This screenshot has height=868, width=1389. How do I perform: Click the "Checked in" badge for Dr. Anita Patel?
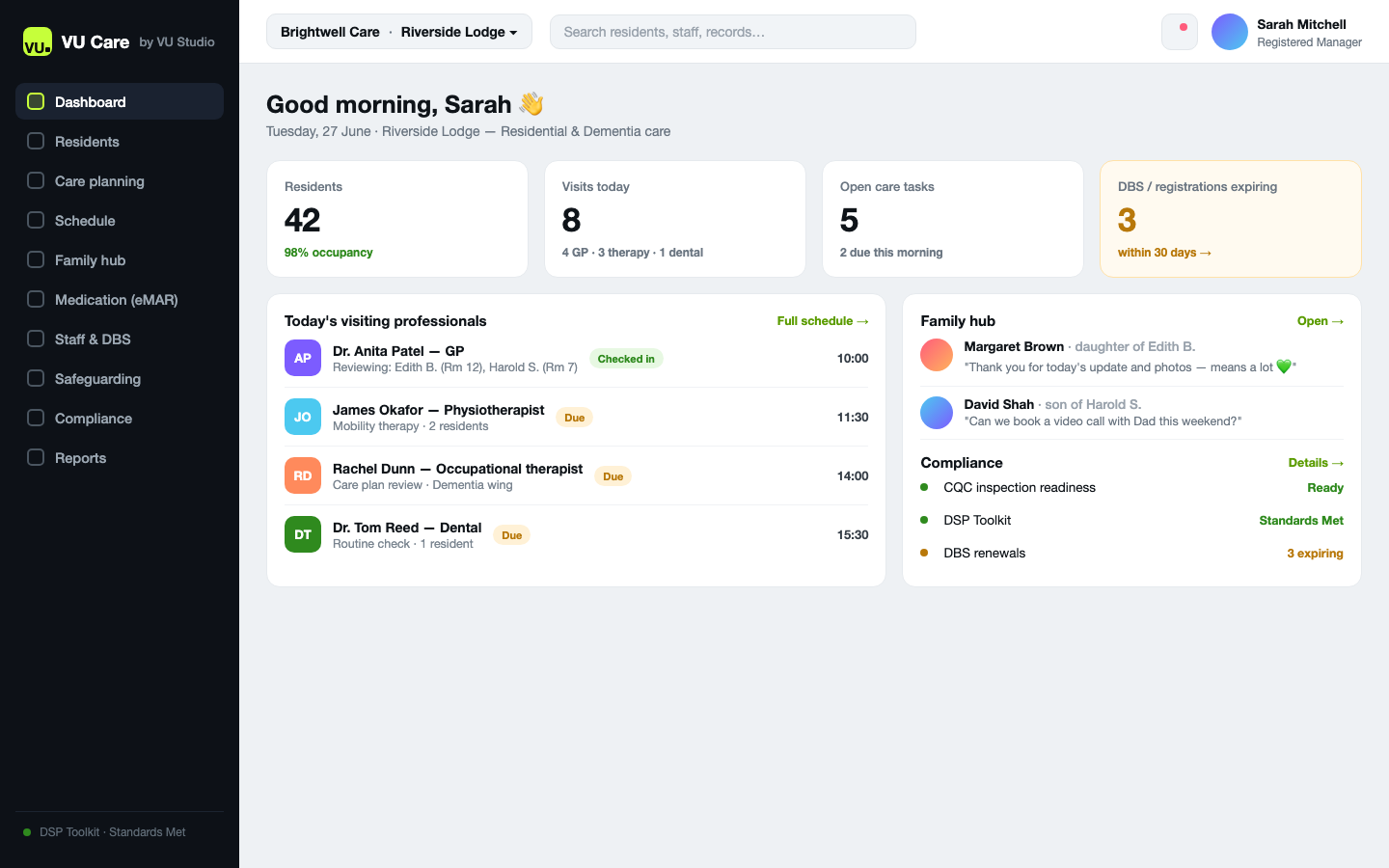tap(626, 359)
